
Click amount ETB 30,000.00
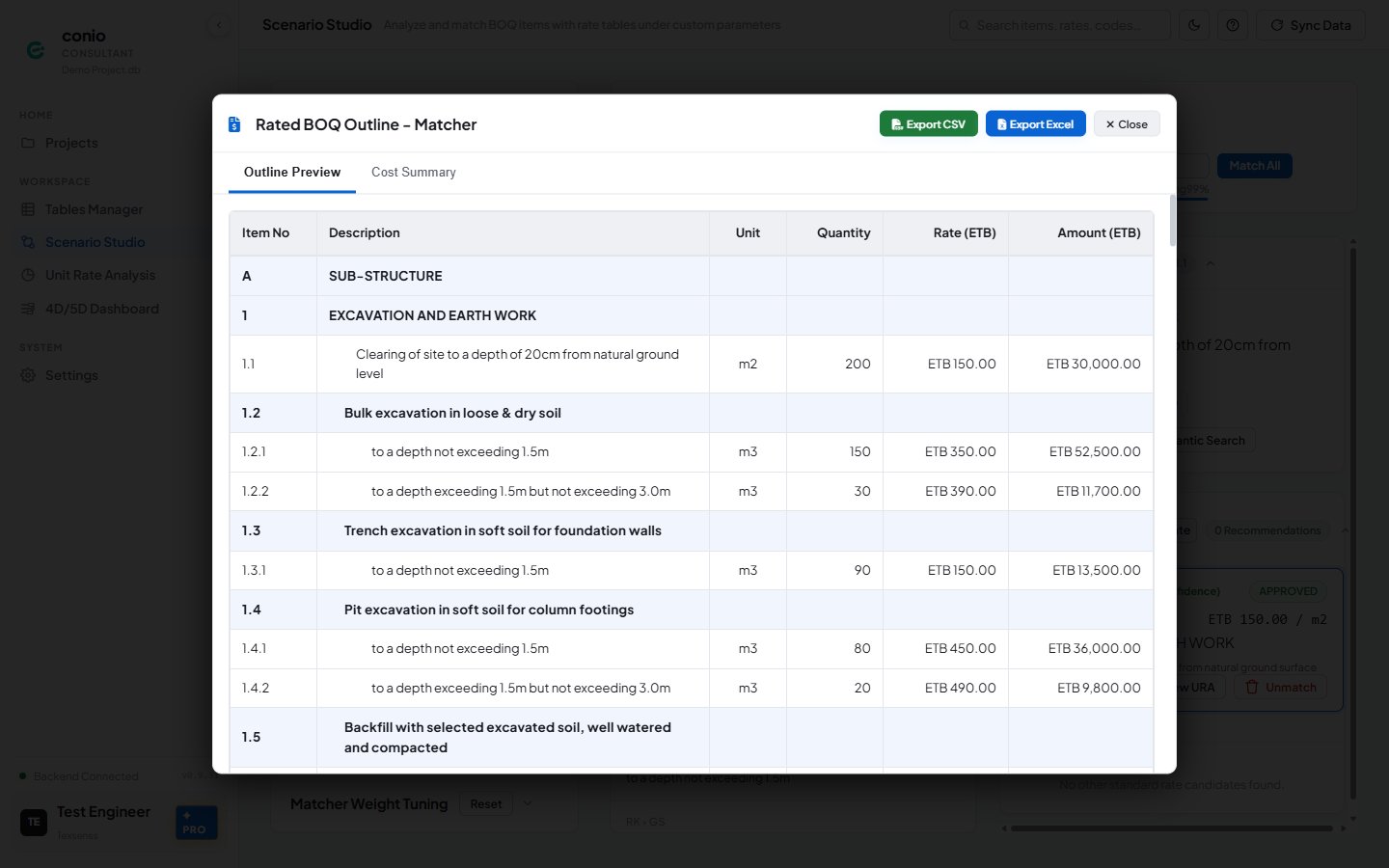pyautogui.click(x=1093, y=364)
